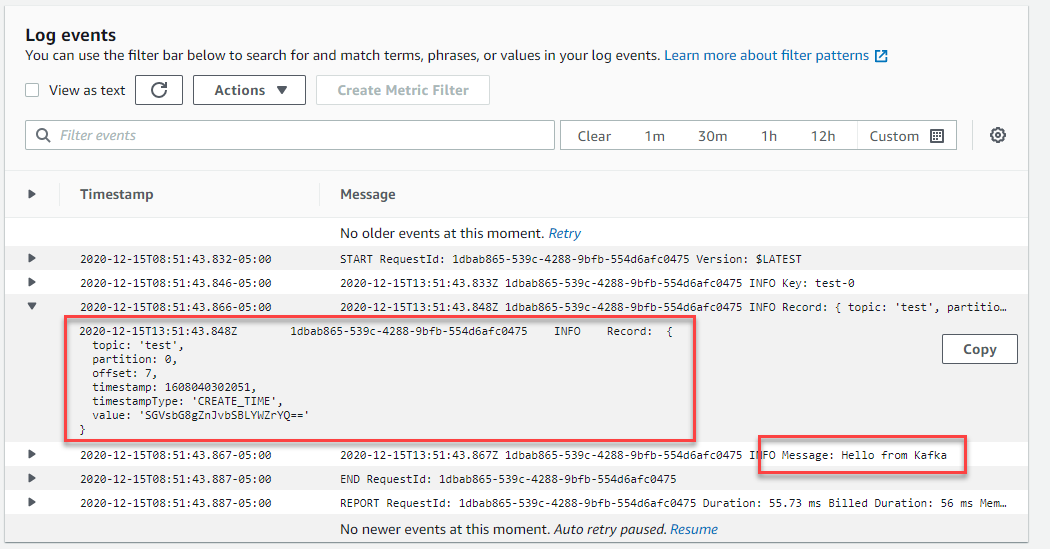This screenshot has width=1050, height=549.
Task: Click the Create Metric Filter button
Action: 402,90
